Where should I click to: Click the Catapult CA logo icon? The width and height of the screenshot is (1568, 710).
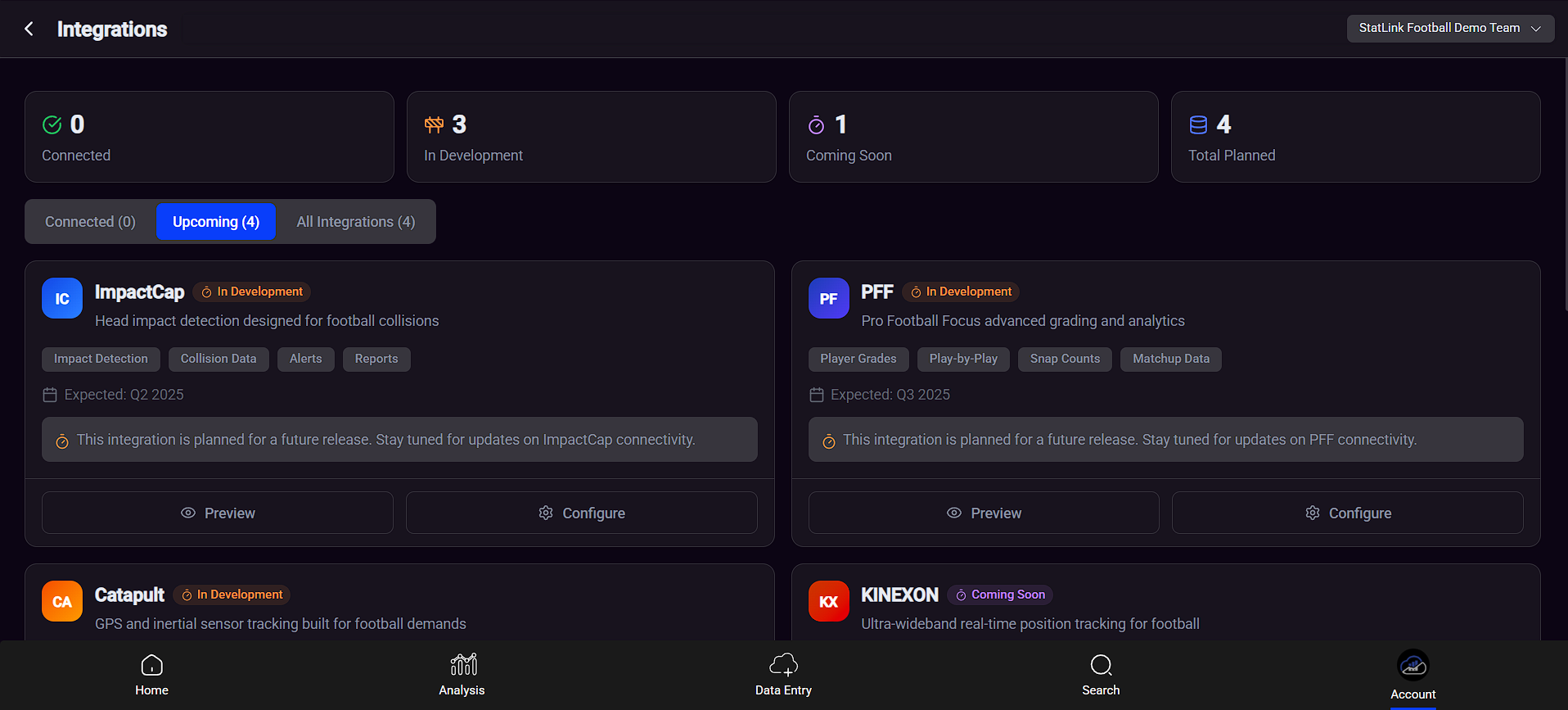(62, 601)
